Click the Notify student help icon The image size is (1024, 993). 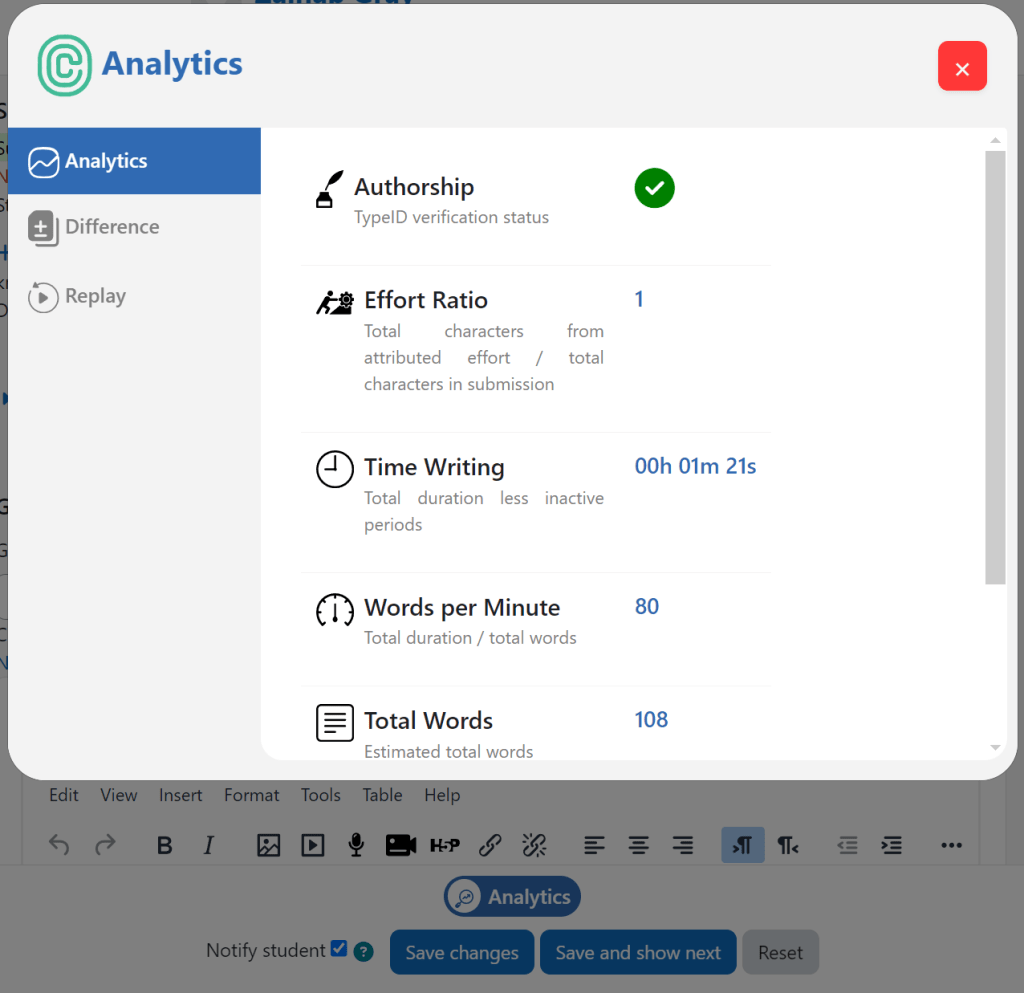pyautogui.click(x=364, y=952)
